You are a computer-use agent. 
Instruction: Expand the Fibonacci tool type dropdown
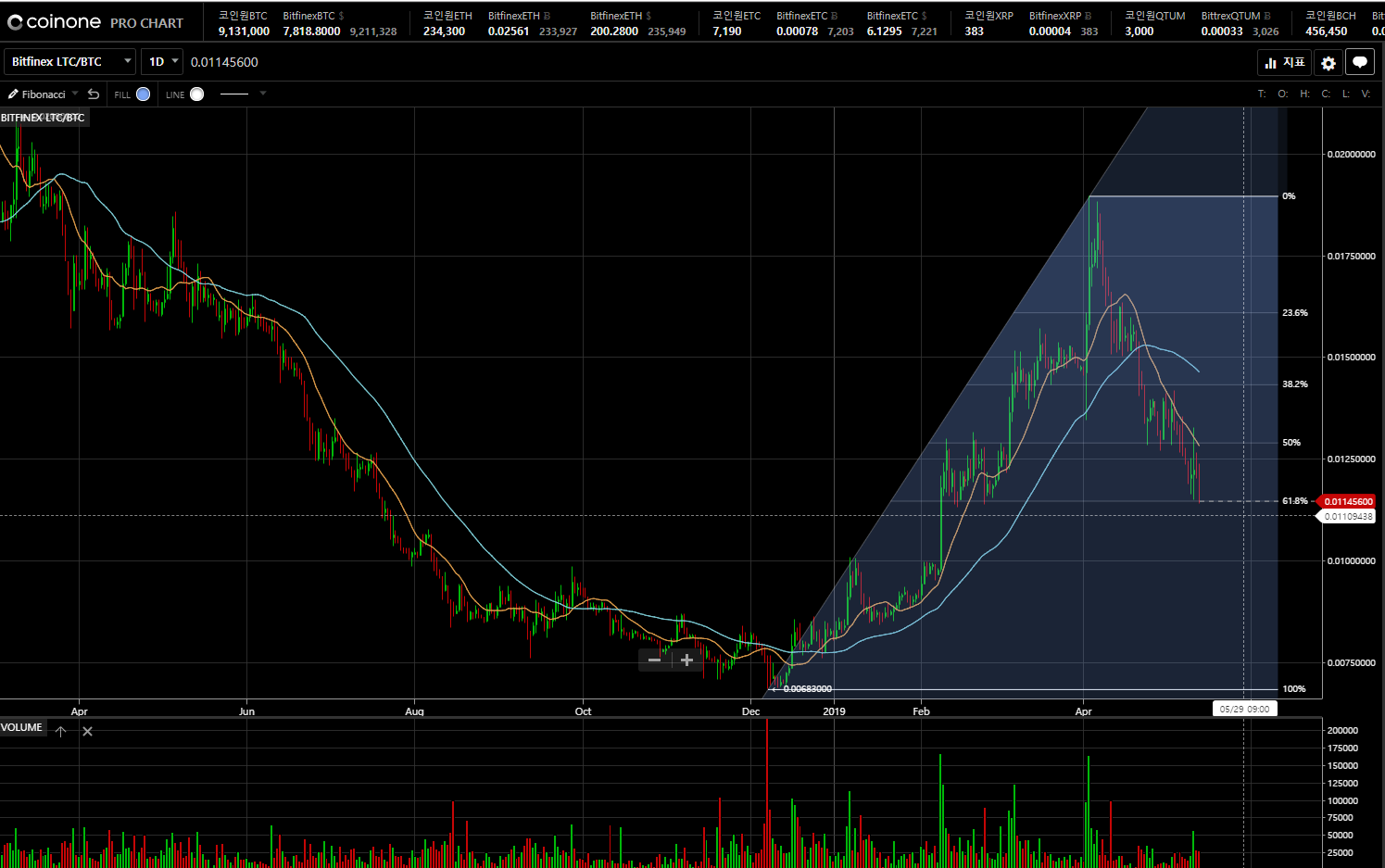(75, 94)
